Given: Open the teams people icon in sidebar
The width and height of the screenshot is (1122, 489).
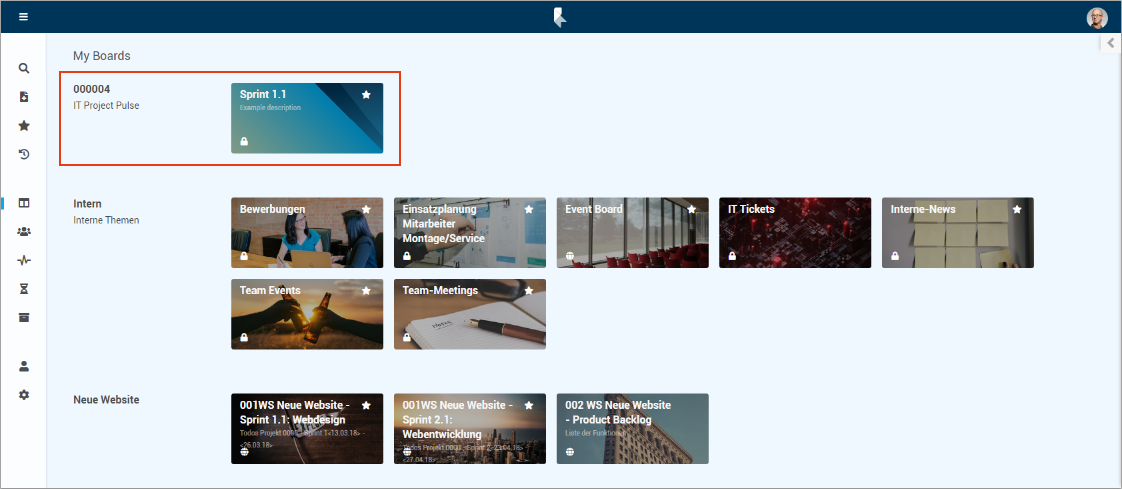Looking at the screenshot, I should [x=24, y=231].
